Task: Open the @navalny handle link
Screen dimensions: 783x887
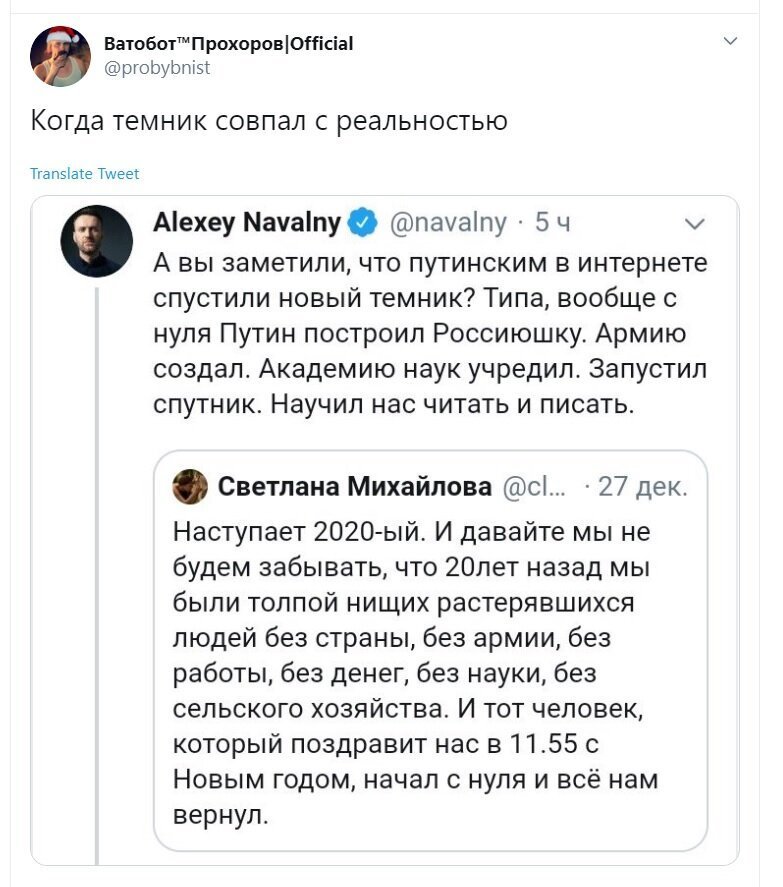Action: click(x=448, y=222)
